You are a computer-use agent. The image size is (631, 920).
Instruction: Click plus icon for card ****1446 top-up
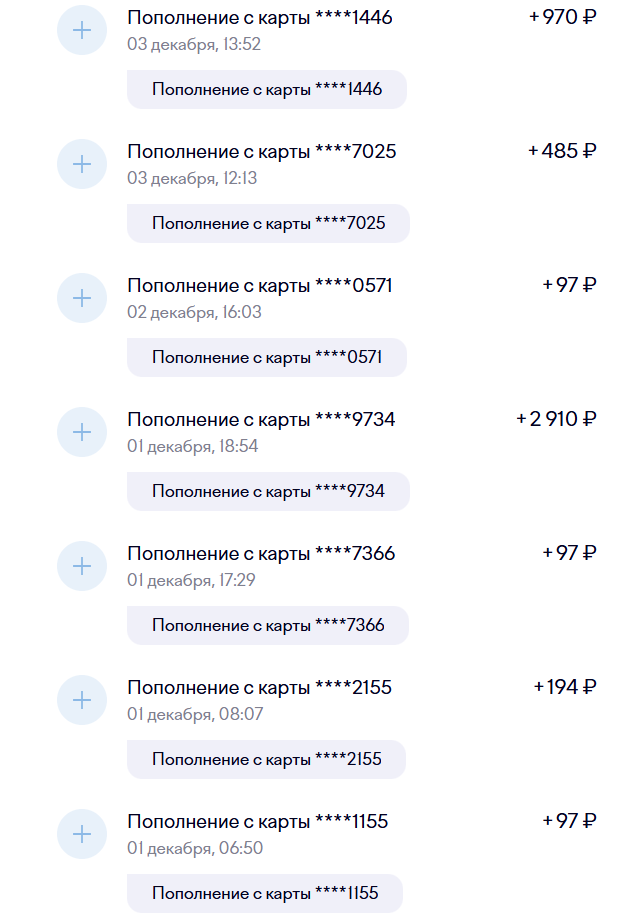(82, 30)
